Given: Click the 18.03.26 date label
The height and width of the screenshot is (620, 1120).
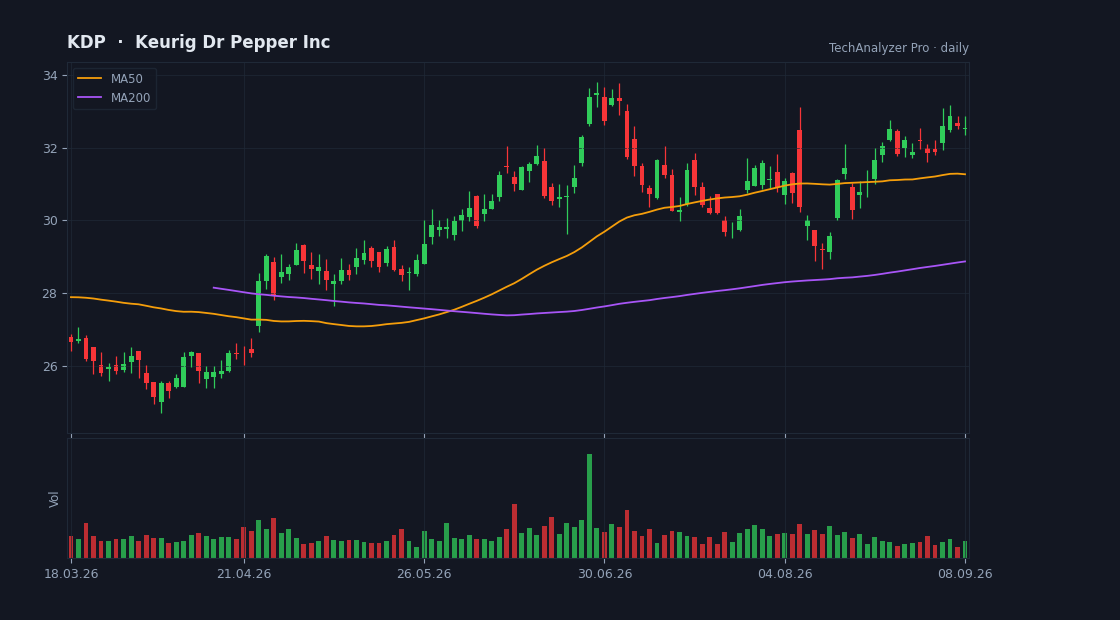Looking at the screenshot, I should point(71,574).
